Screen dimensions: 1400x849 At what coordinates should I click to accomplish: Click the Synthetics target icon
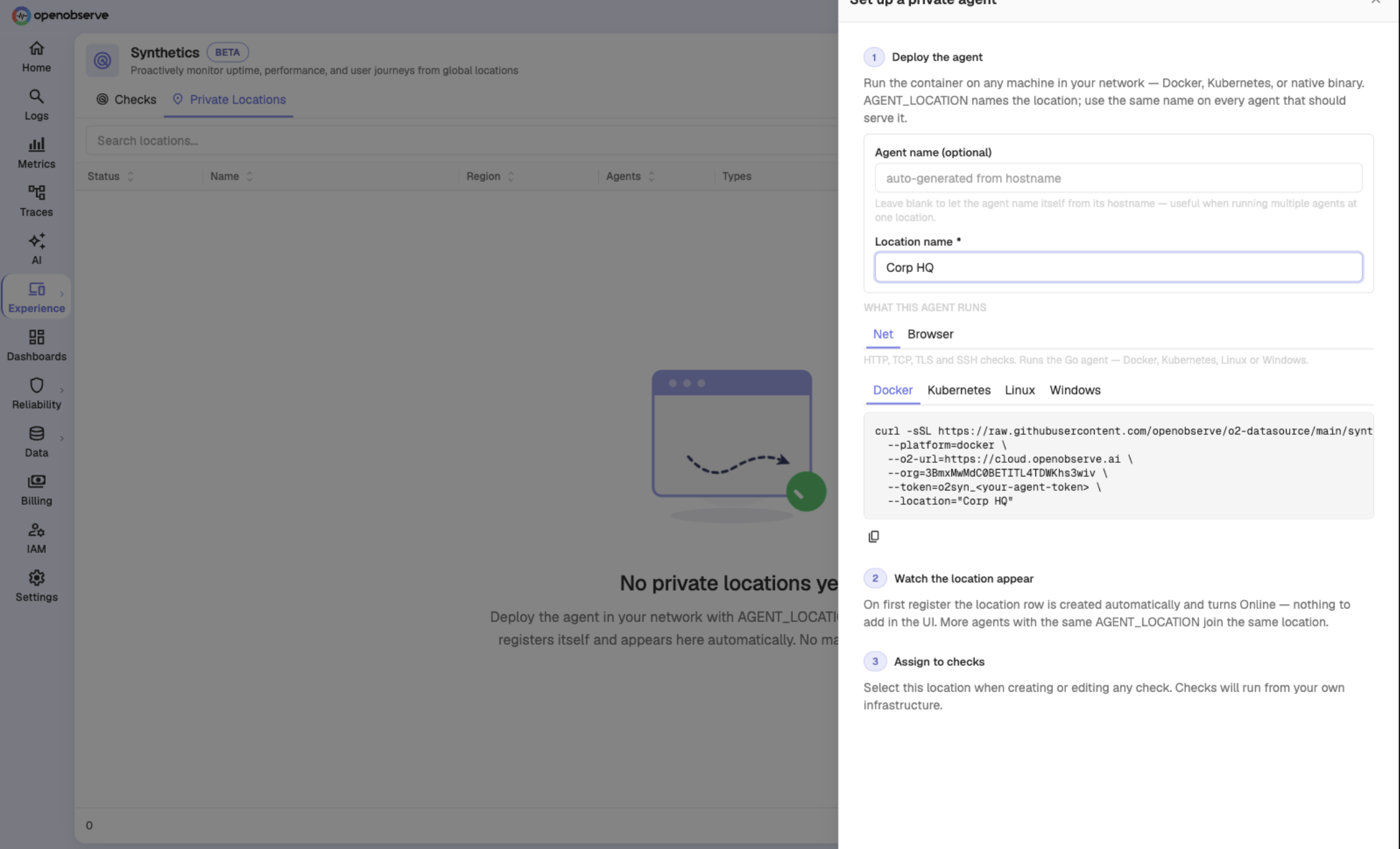click(x=102, y=61)
